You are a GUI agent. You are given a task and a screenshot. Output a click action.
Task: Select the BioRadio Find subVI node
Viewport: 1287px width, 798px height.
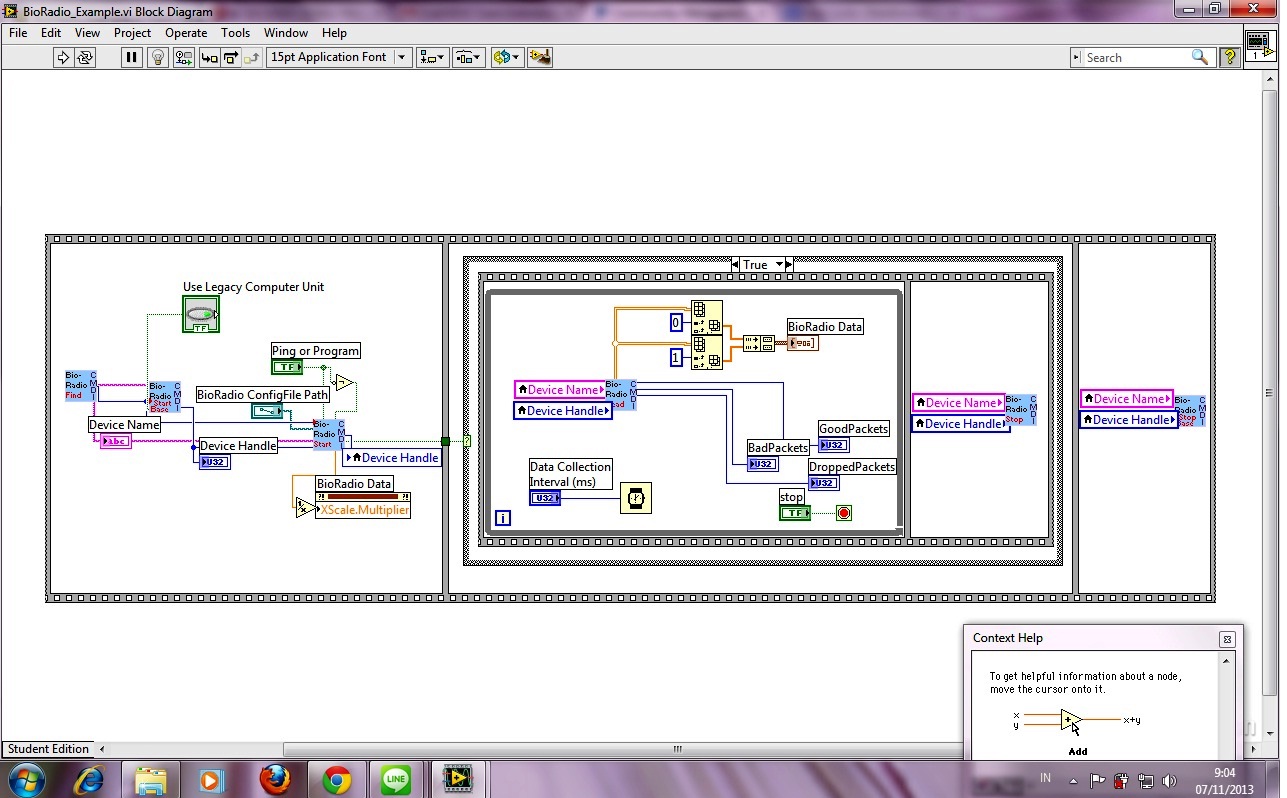coord(81,385)
